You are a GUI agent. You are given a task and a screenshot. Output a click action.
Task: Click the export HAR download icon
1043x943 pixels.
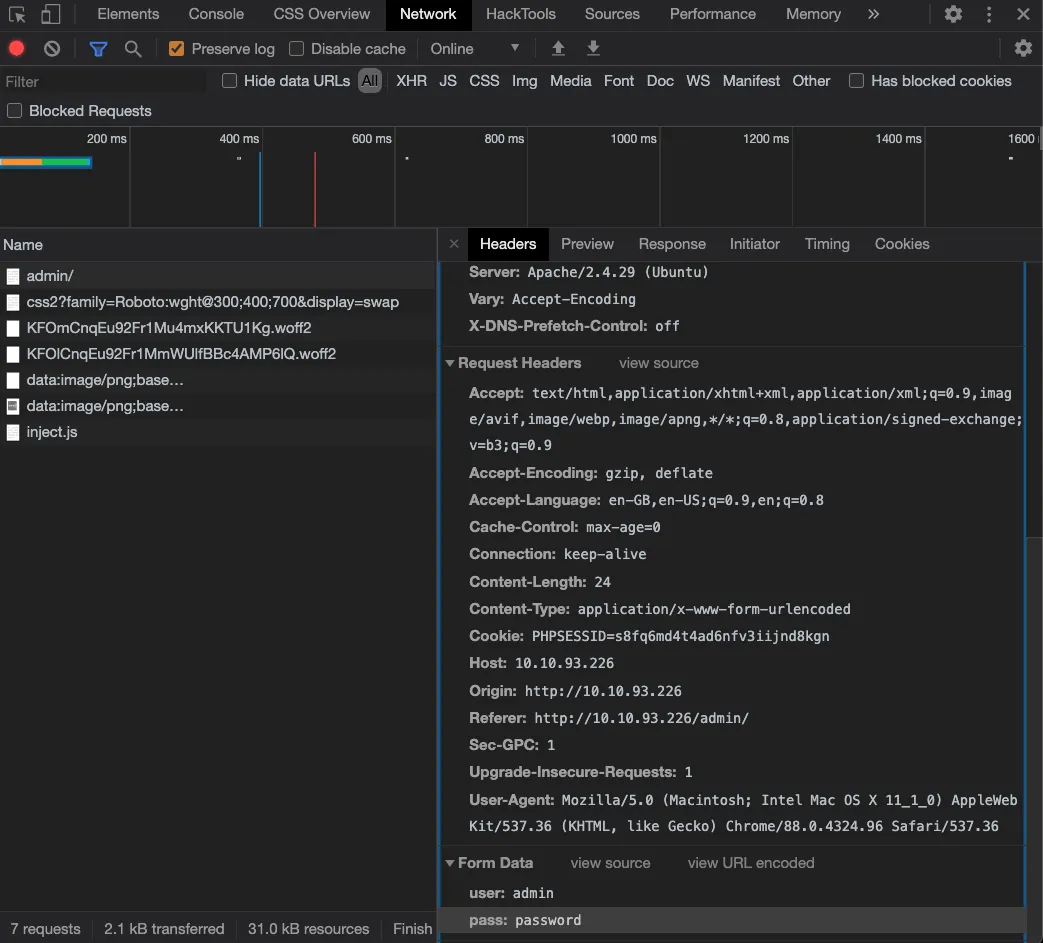coord(593,48)
